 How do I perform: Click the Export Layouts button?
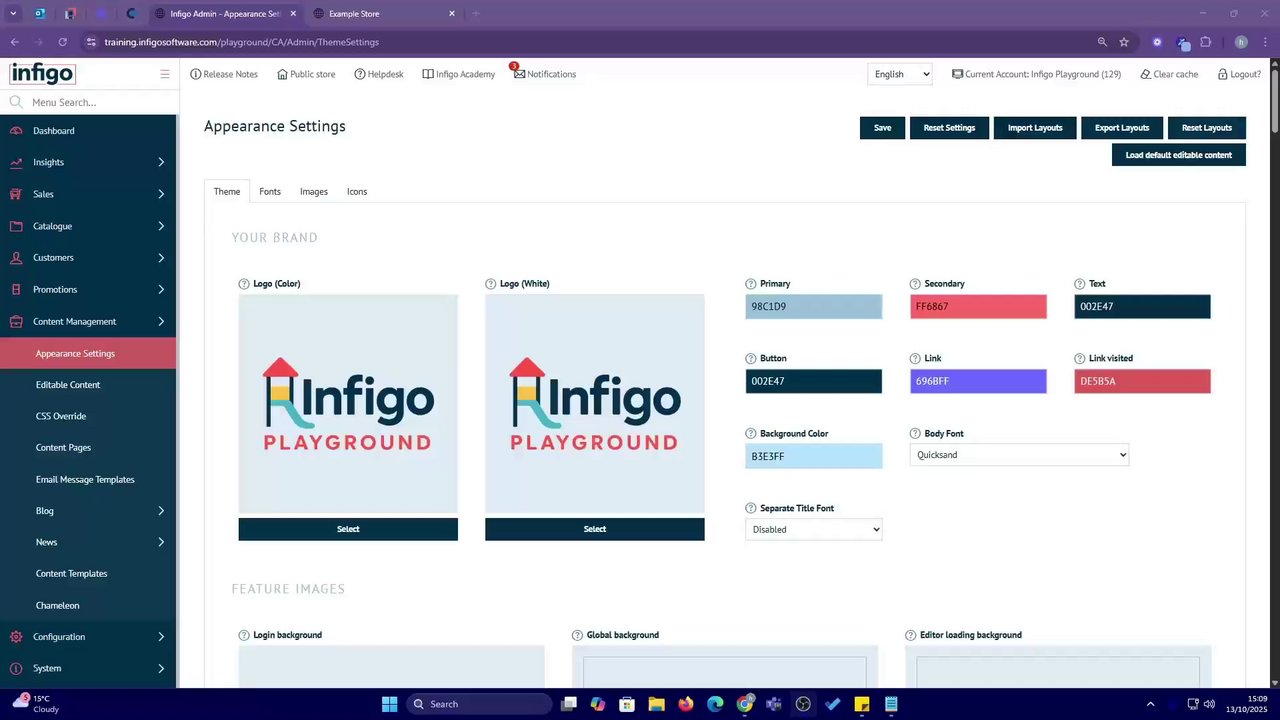coord(1122,128)
